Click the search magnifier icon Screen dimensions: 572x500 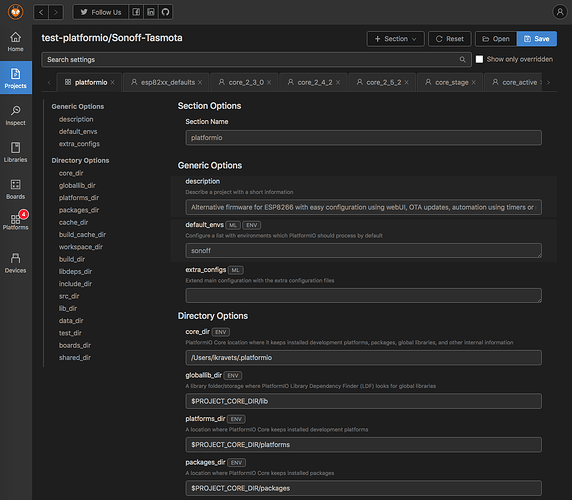(x=462, y=59)
